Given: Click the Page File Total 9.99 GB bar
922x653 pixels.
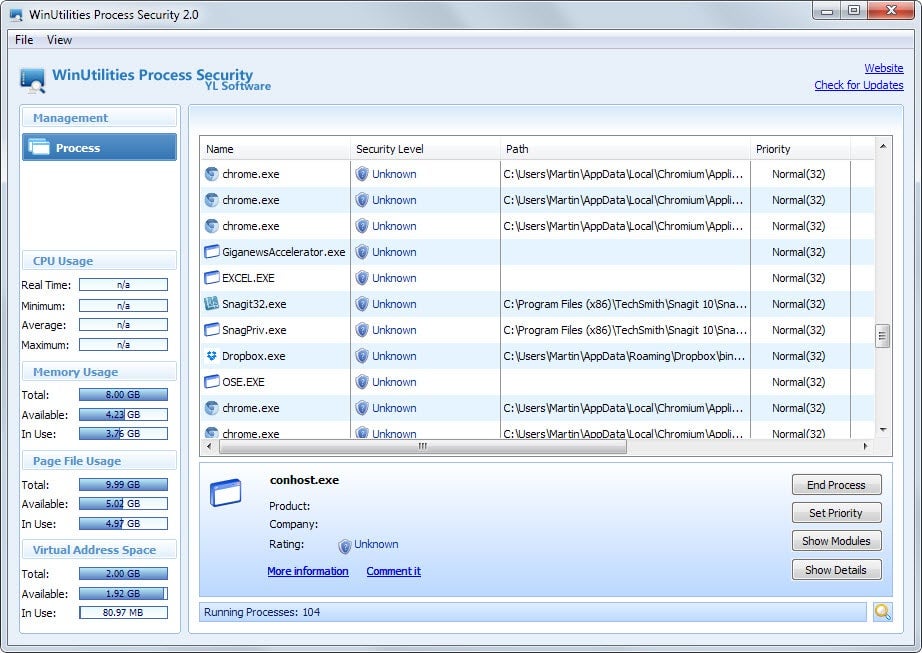Looking at the screenshot, I should (123, 484).
